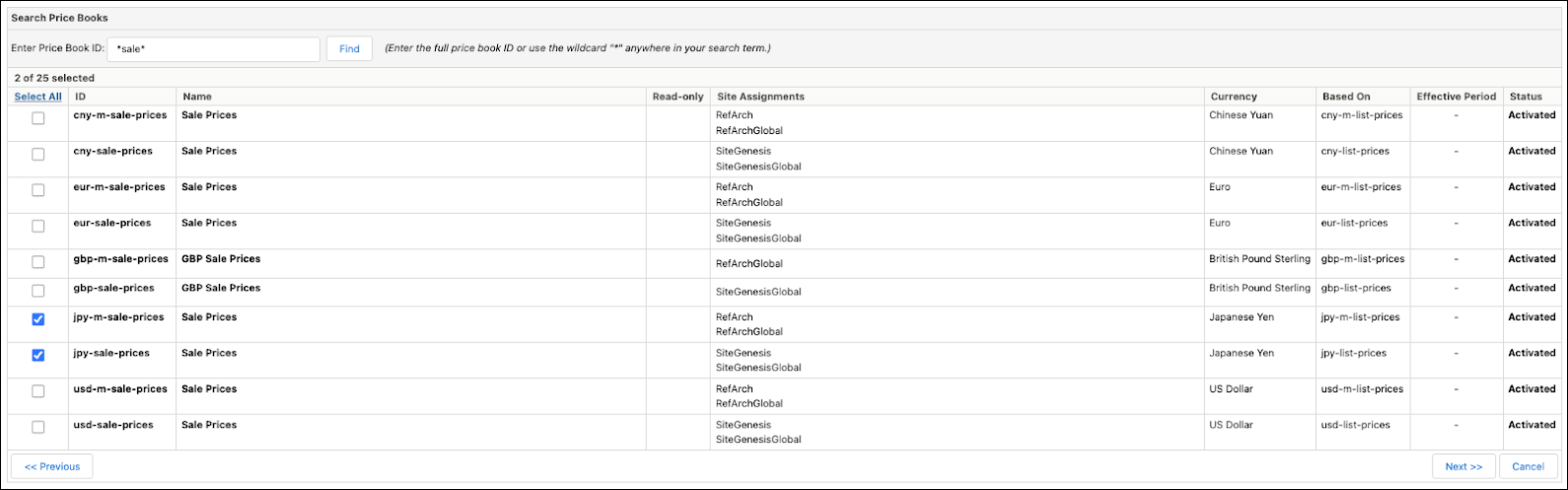Uncheck the jpy-m-sale-prices checkbox
The image size is (1568, 490).
click(38, 319)
